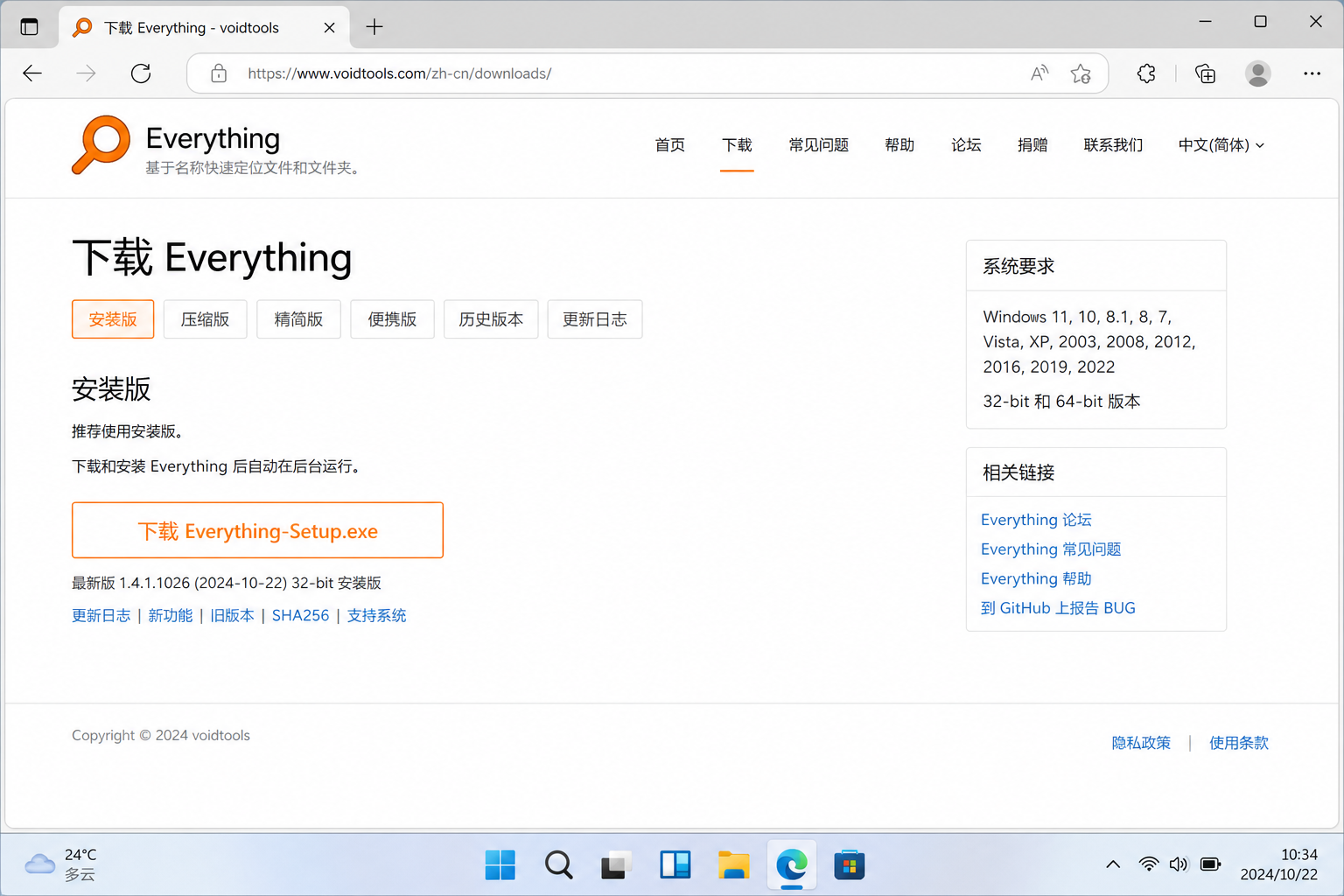The image size is (1344, 896).
Task: Open Edge settings and more menu
Action: pos(1312,73)
